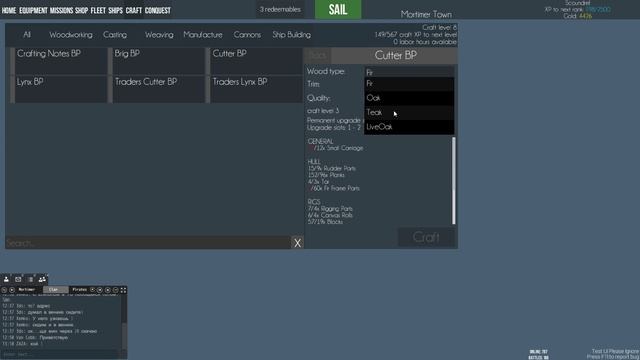This screenshot has width=640, height=360.
Task: Select the Brig BP blueprint
Action: tap(157, 61)
